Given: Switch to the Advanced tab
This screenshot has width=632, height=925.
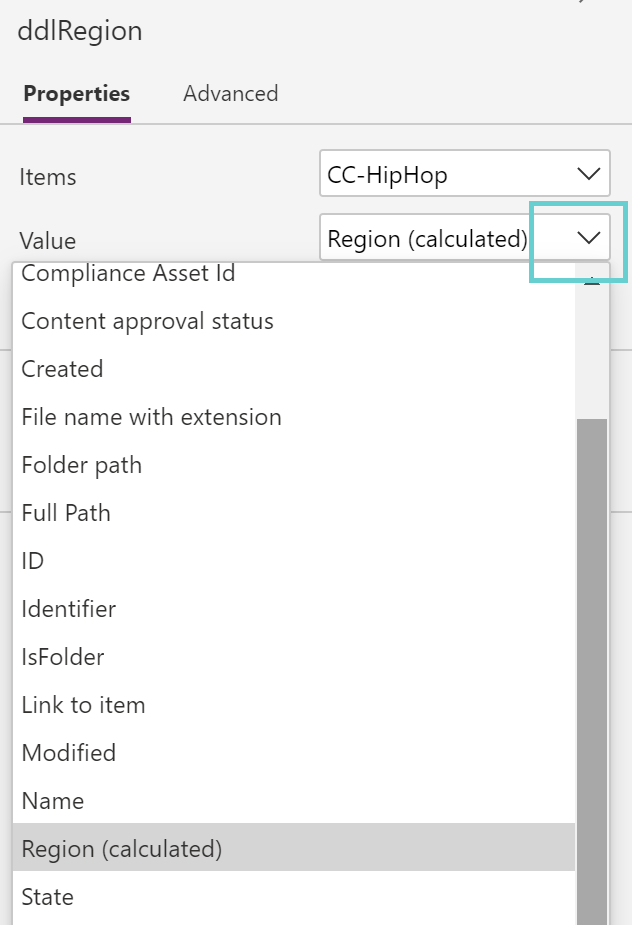Looking at the screenshot, I should click(x=230, y=93).
